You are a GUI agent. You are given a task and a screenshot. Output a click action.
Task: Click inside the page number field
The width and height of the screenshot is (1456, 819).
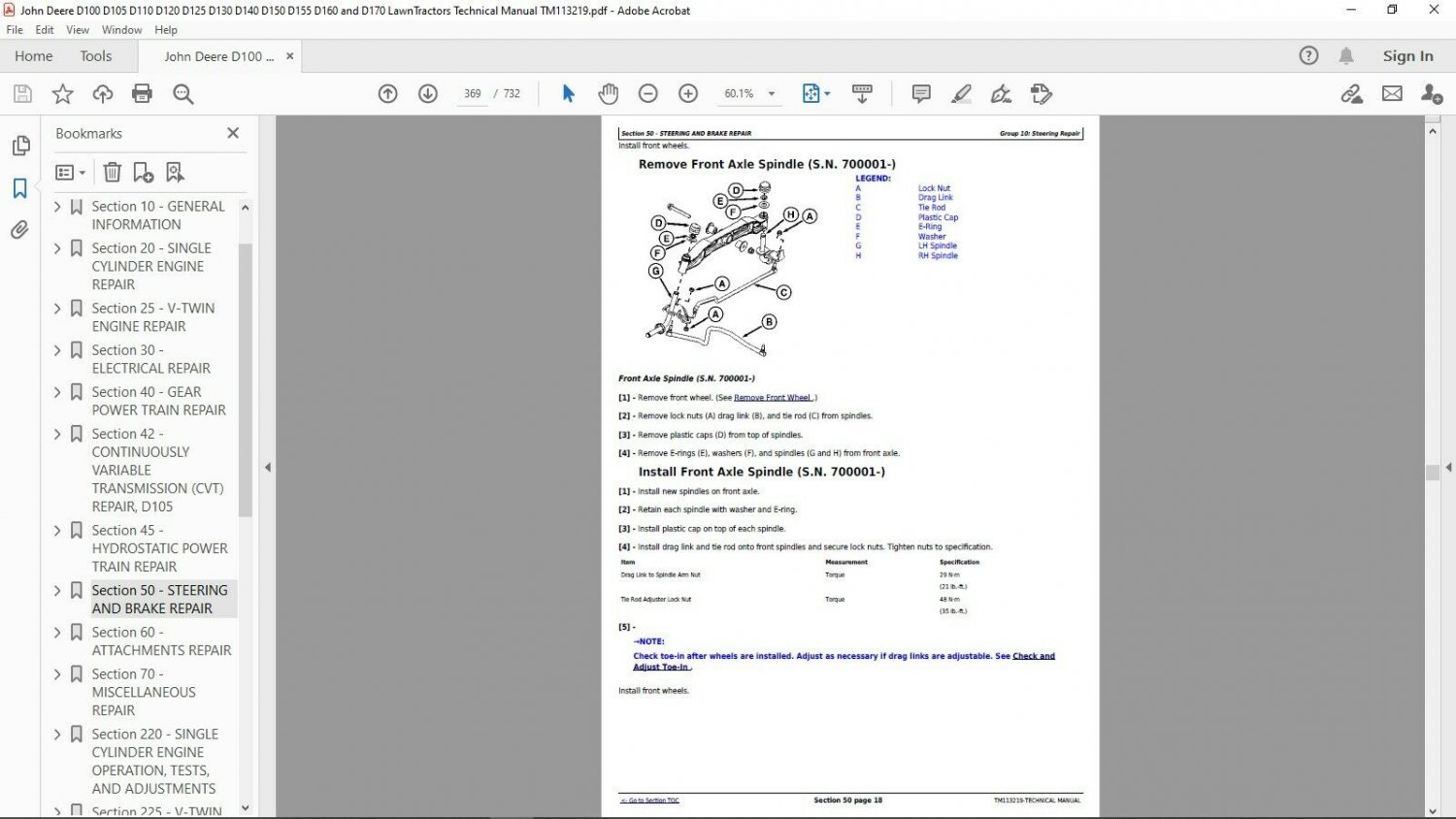[x=472, y=93]
